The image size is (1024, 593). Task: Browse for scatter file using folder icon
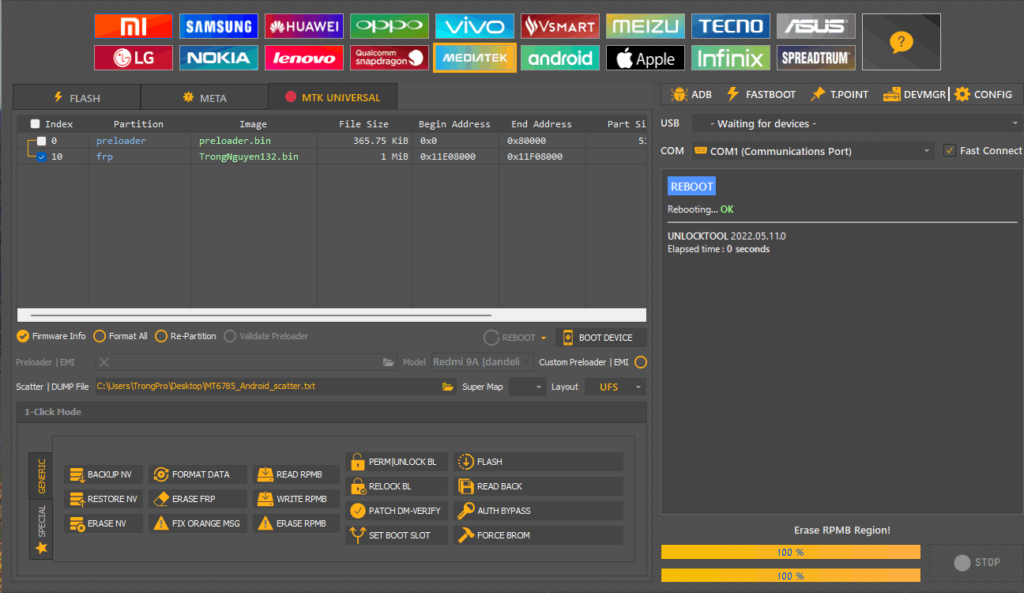pos(449,387)
